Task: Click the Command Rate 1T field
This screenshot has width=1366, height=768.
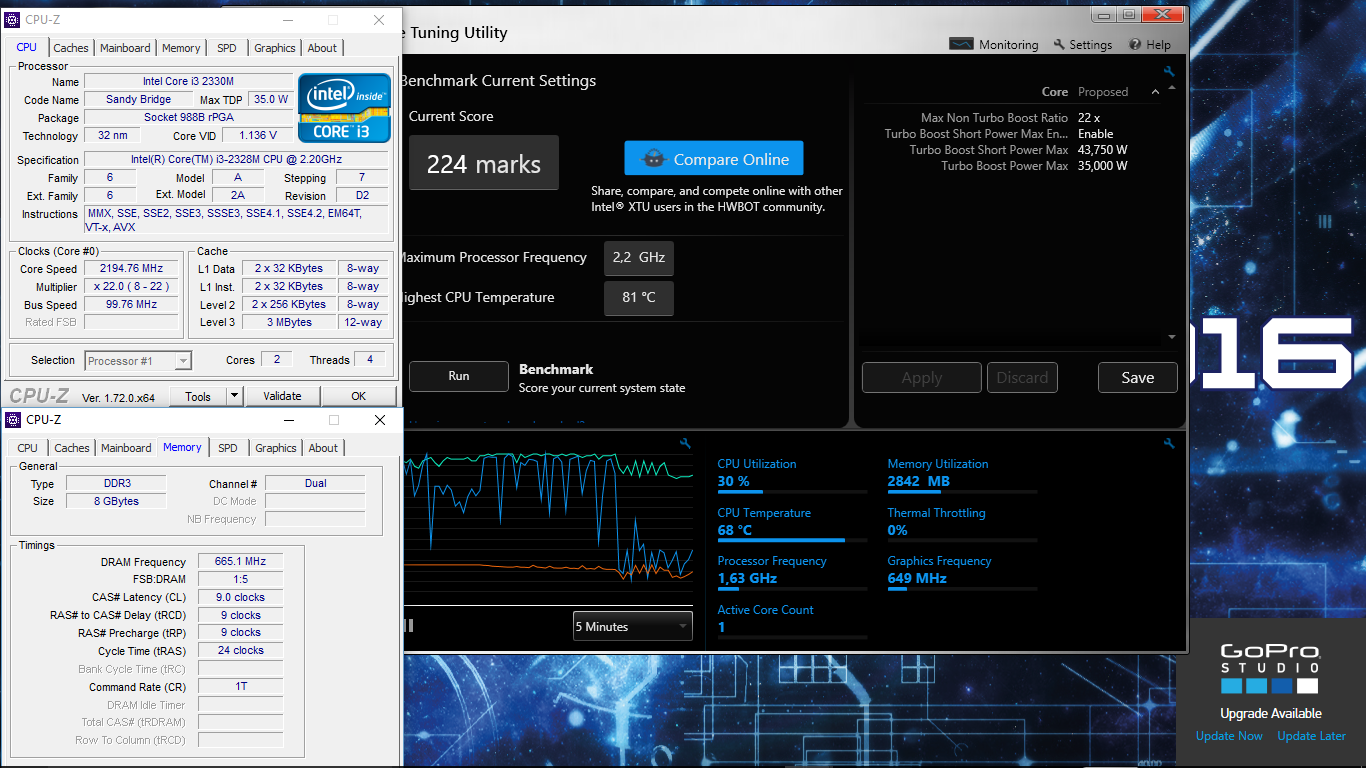Action: [x=240, y=687]
